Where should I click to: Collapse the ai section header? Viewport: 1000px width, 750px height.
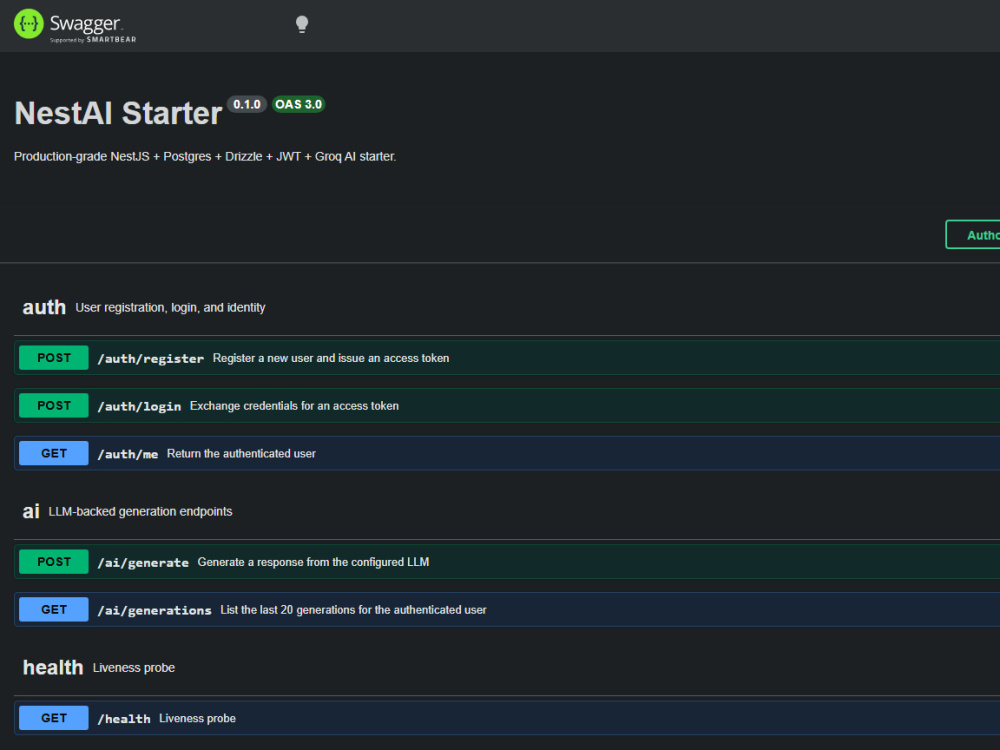click(507, 511)
